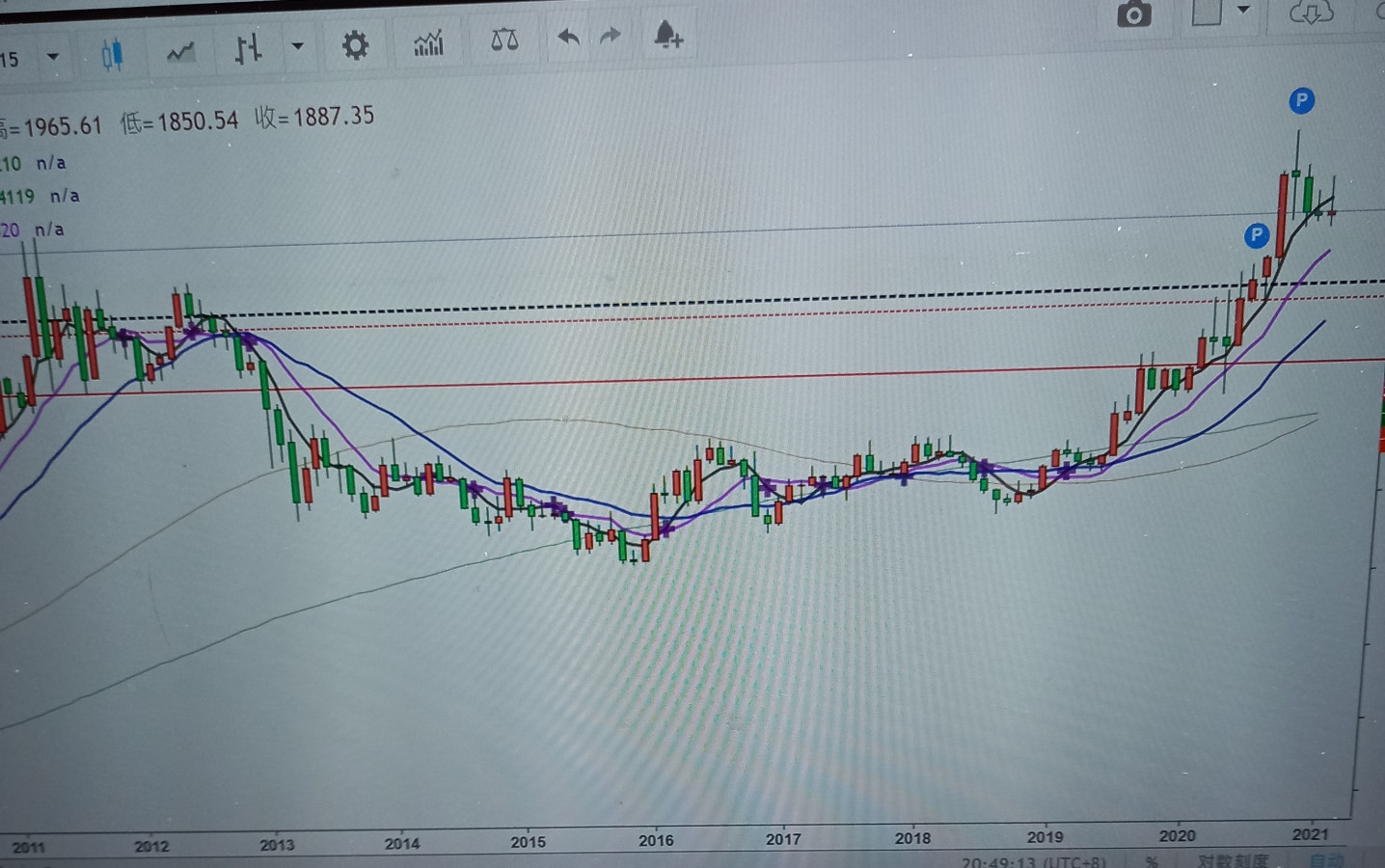Image resolution: width=1385 pixels, height=868 pixels.
Task: Redo the chart action
Action: 611,37
